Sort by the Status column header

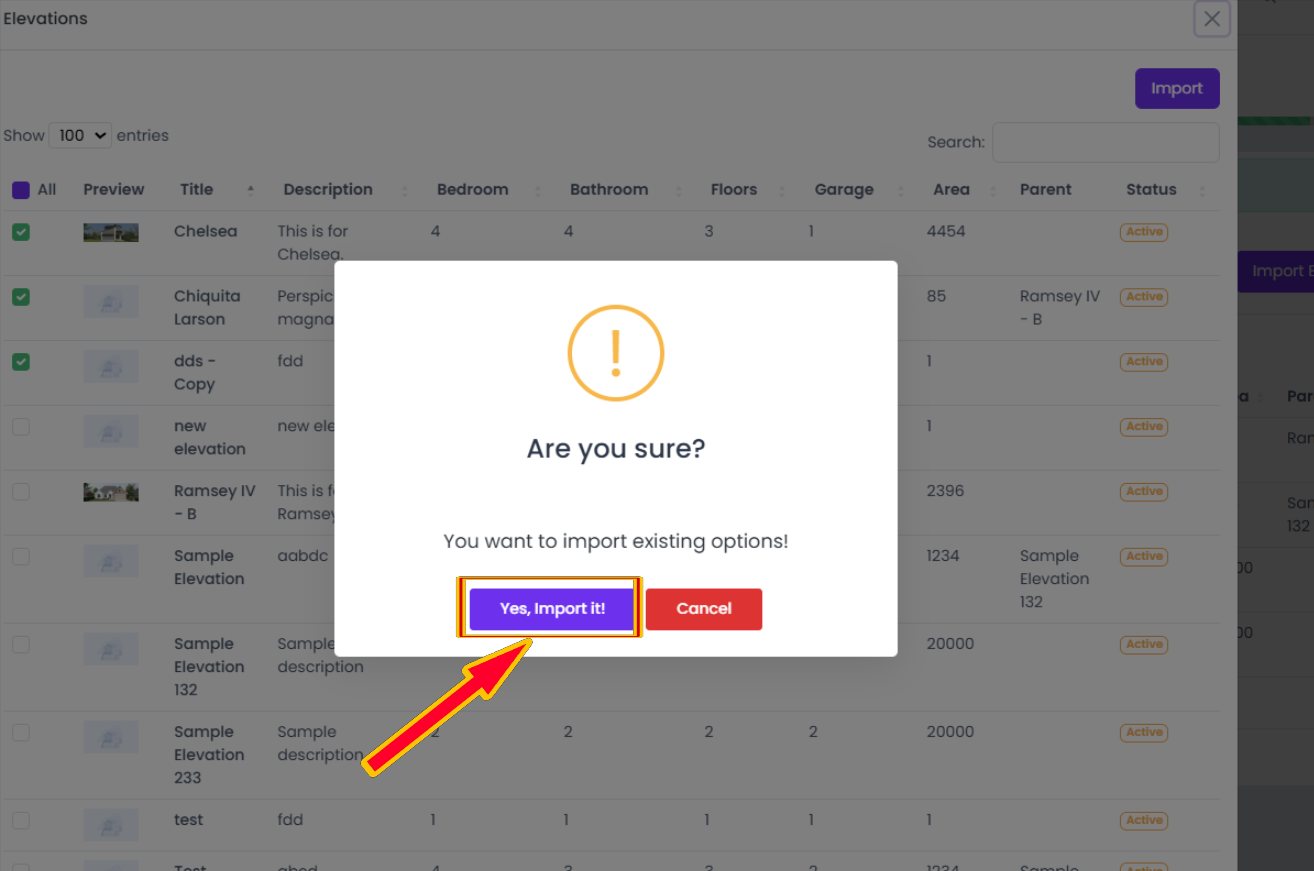pyautogui.click(x=1151, y=189)
